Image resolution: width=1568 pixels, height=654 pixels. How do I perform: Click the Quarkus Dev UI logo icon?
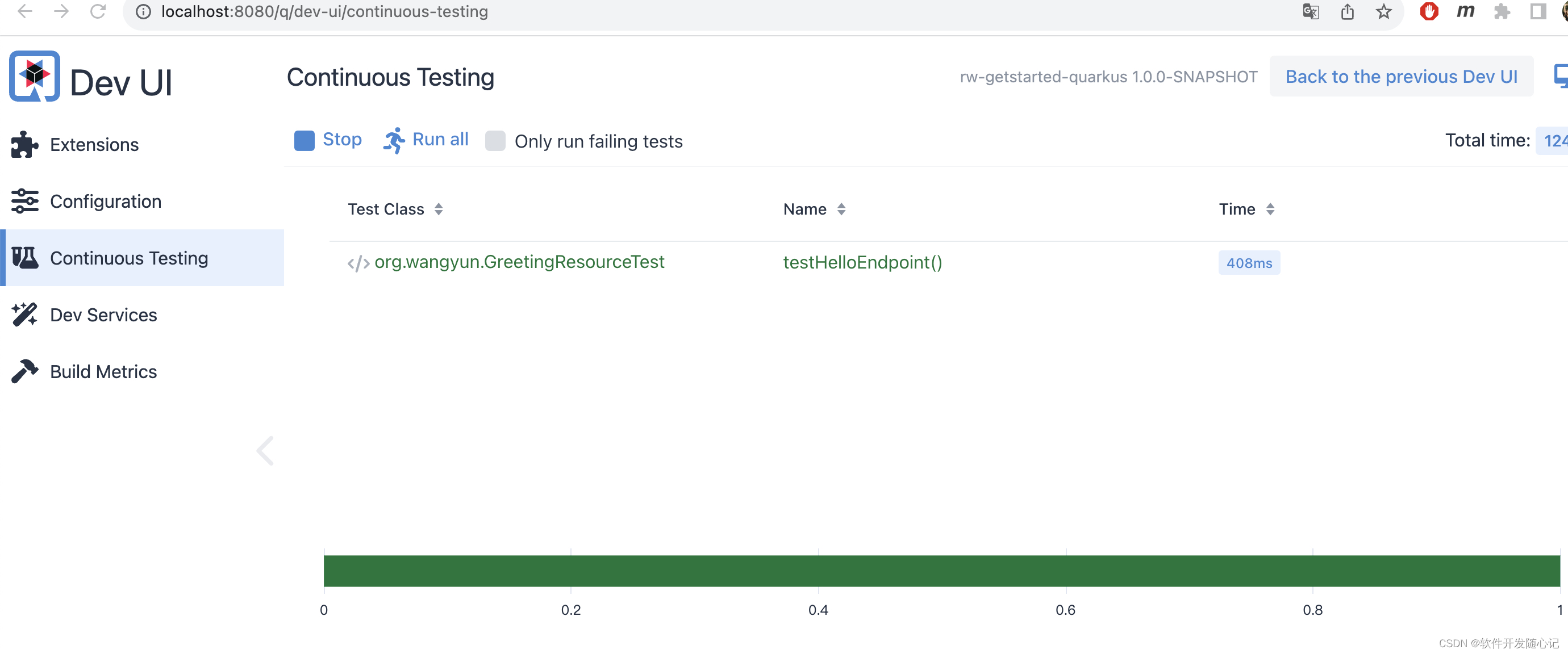coord(35,79)
